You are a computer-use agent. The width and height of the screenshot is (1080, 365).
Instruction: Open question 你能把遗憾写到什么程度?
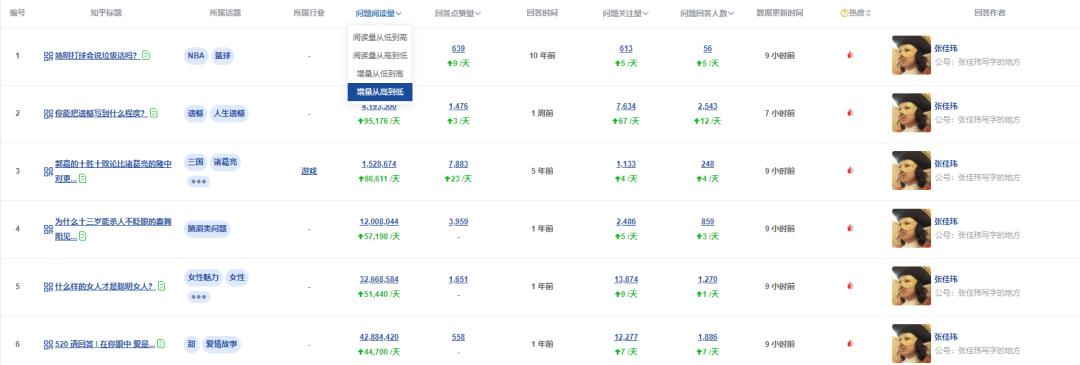pos(101,114)
